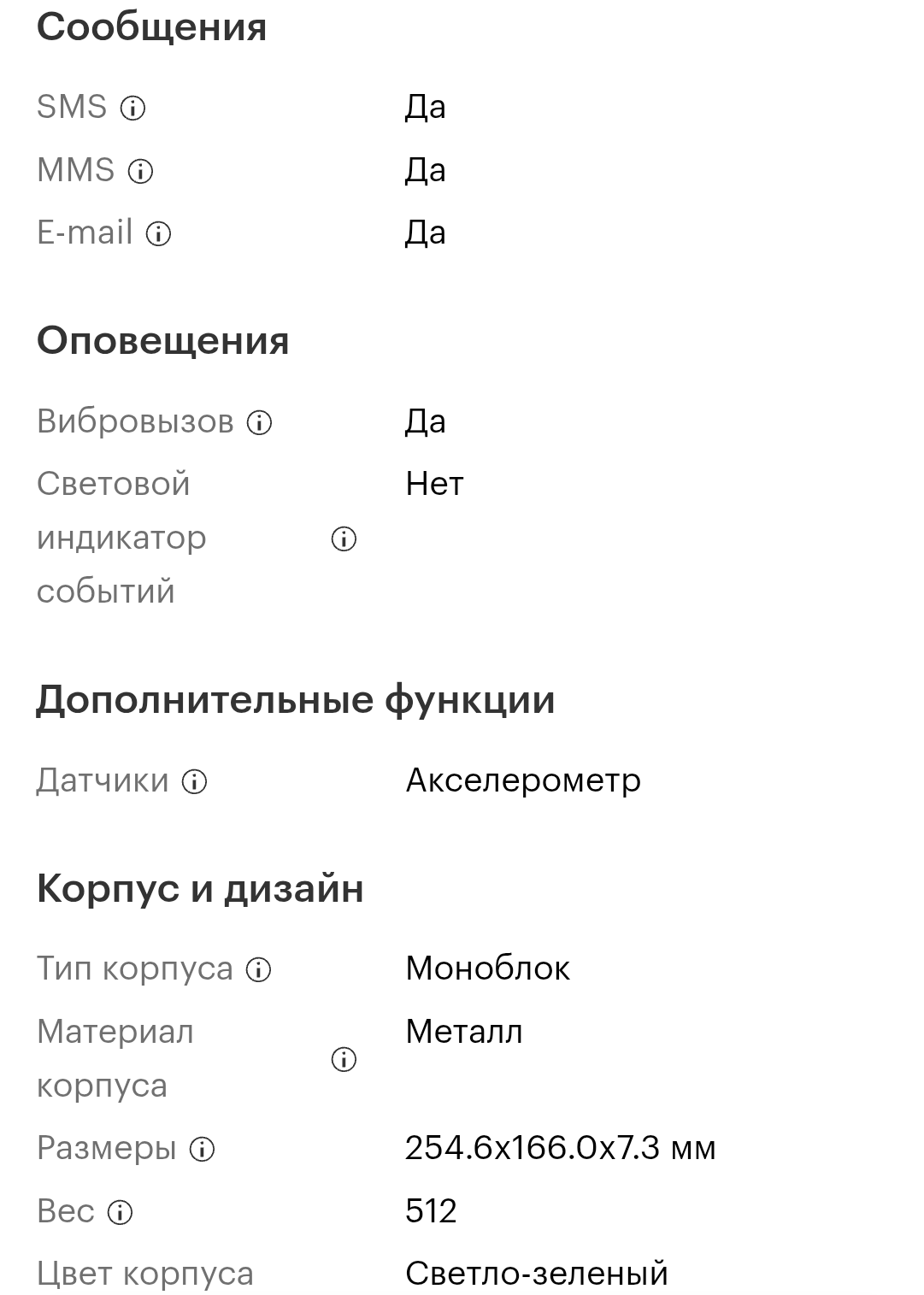Show info for Световой индикатор событий
Viewport: 924px width, 1295px height.
coord(344,539)
